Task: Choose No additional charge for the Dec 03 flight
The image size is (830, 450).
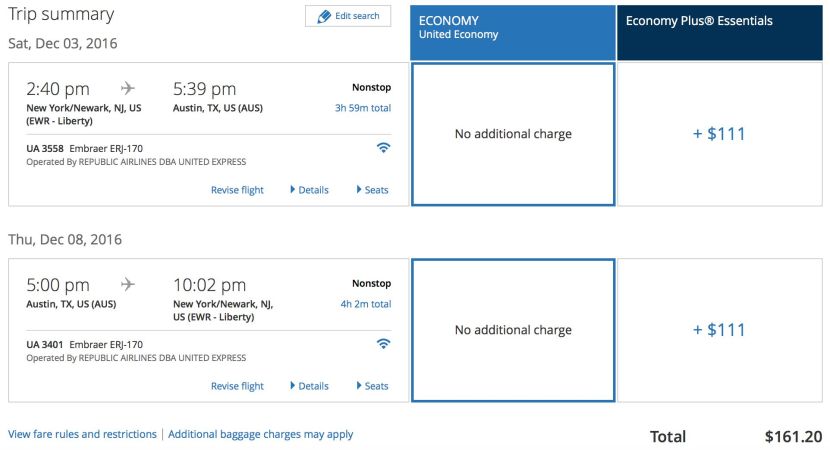Action: (x=513, y=134)
